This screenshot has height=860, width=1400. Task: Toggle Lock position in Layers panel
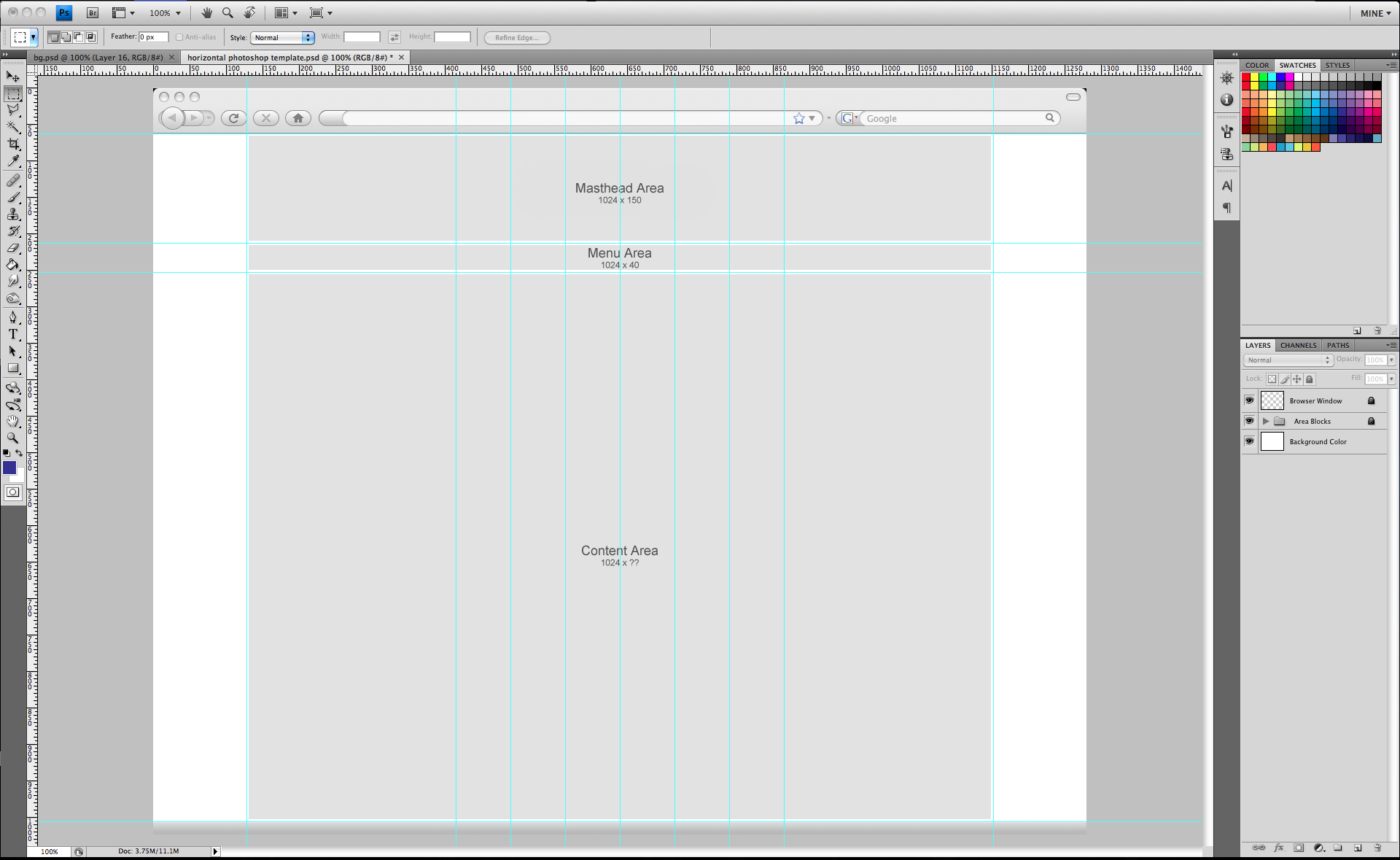coord(1296,379)
